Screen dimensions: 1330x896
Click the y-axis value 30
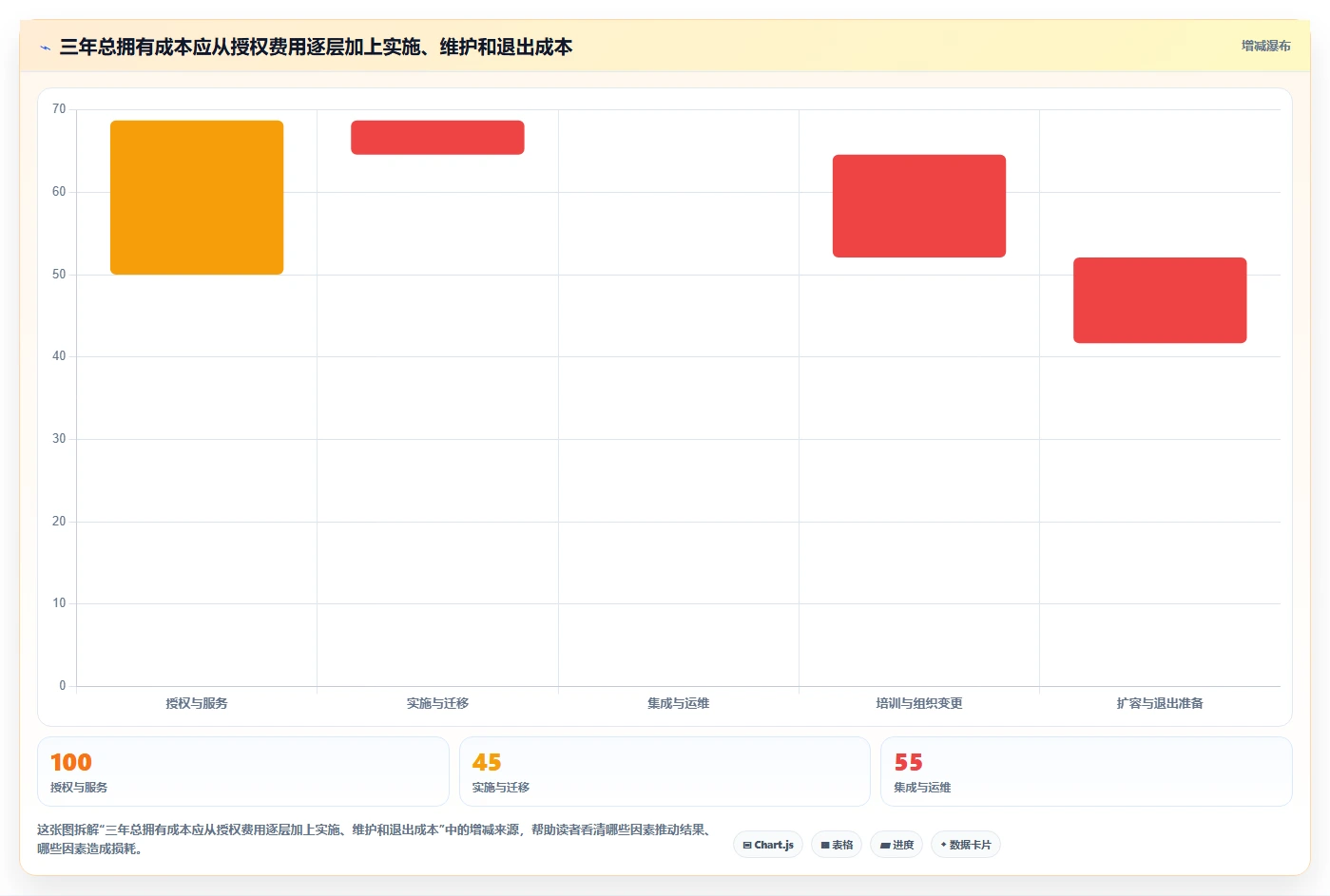(59, 439)
